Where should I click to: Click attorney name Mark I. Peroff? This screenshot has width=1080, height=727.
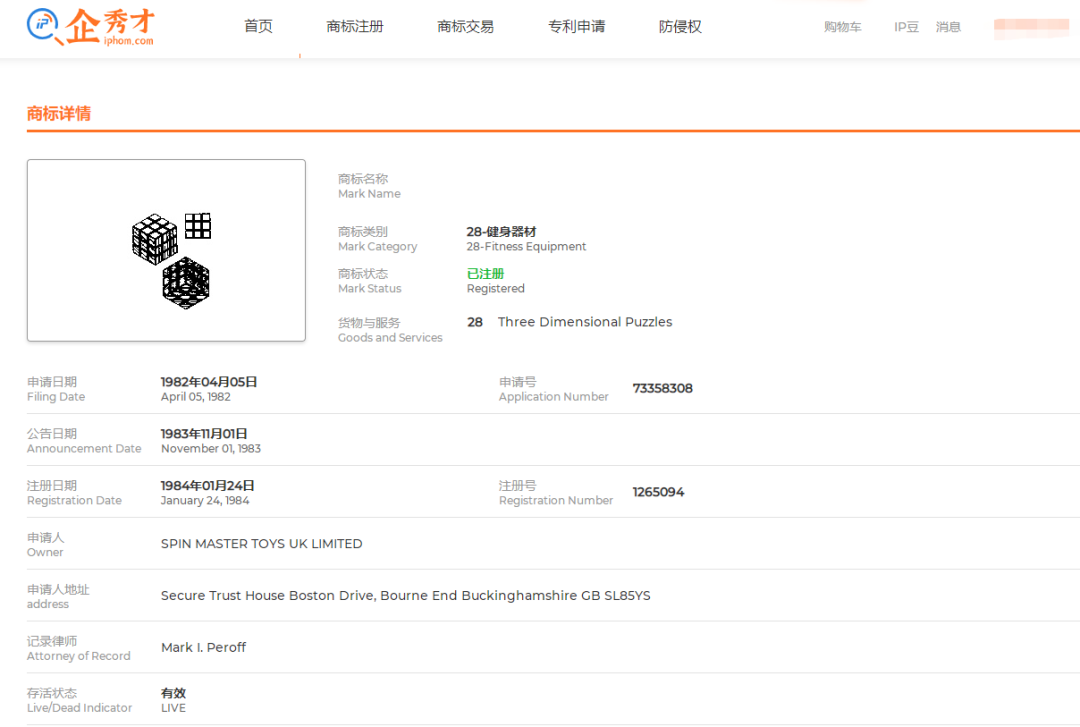click(x=203, y=647)
